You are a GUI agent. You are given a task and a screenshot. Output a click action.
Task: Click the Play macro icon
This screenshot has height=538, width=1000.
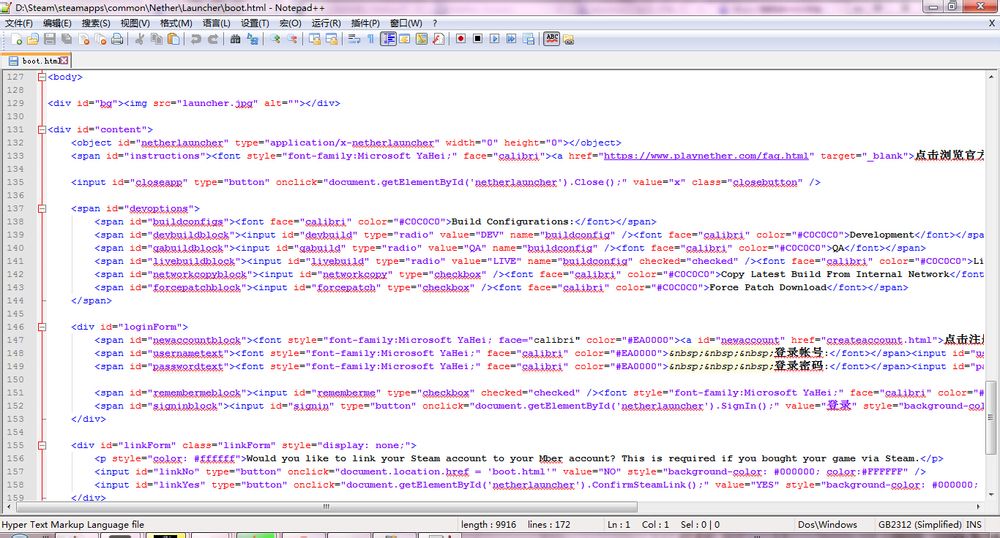pyautogui.click(x=495, y=40)
